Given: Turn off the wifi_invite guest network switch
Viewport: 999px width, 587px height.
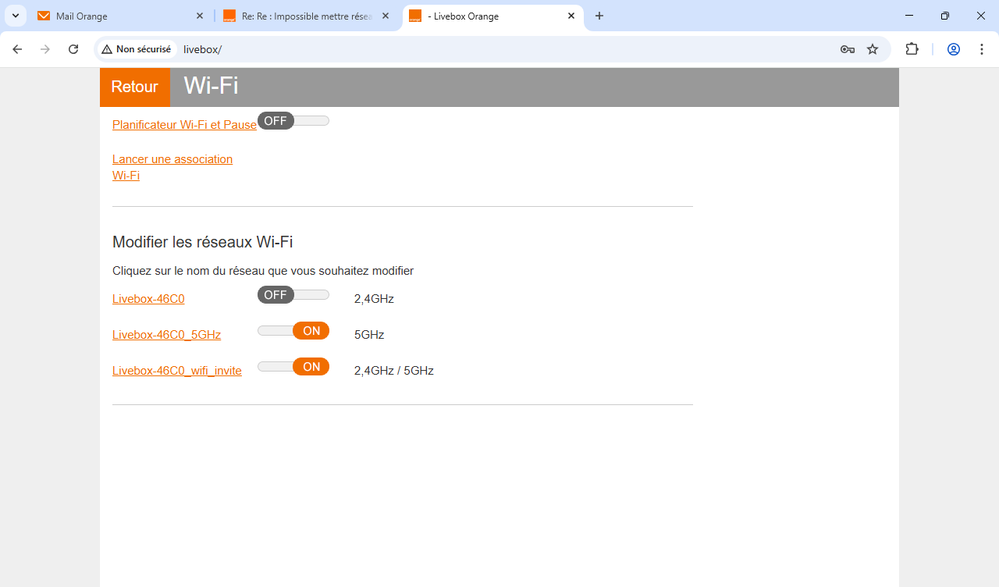Looking at the screenshot, I should (293, 366).
